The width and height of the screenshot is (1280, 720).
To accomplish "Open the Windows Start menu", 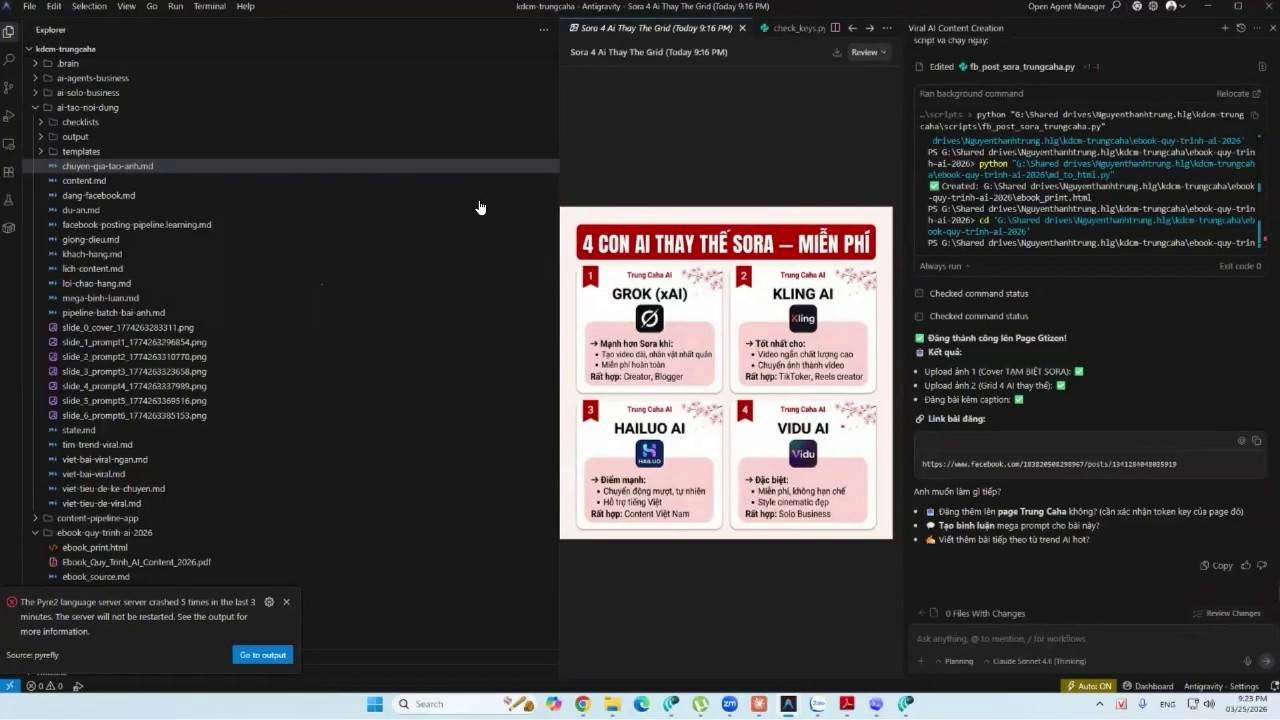I will pyautogui.click(x=375, y=704).
